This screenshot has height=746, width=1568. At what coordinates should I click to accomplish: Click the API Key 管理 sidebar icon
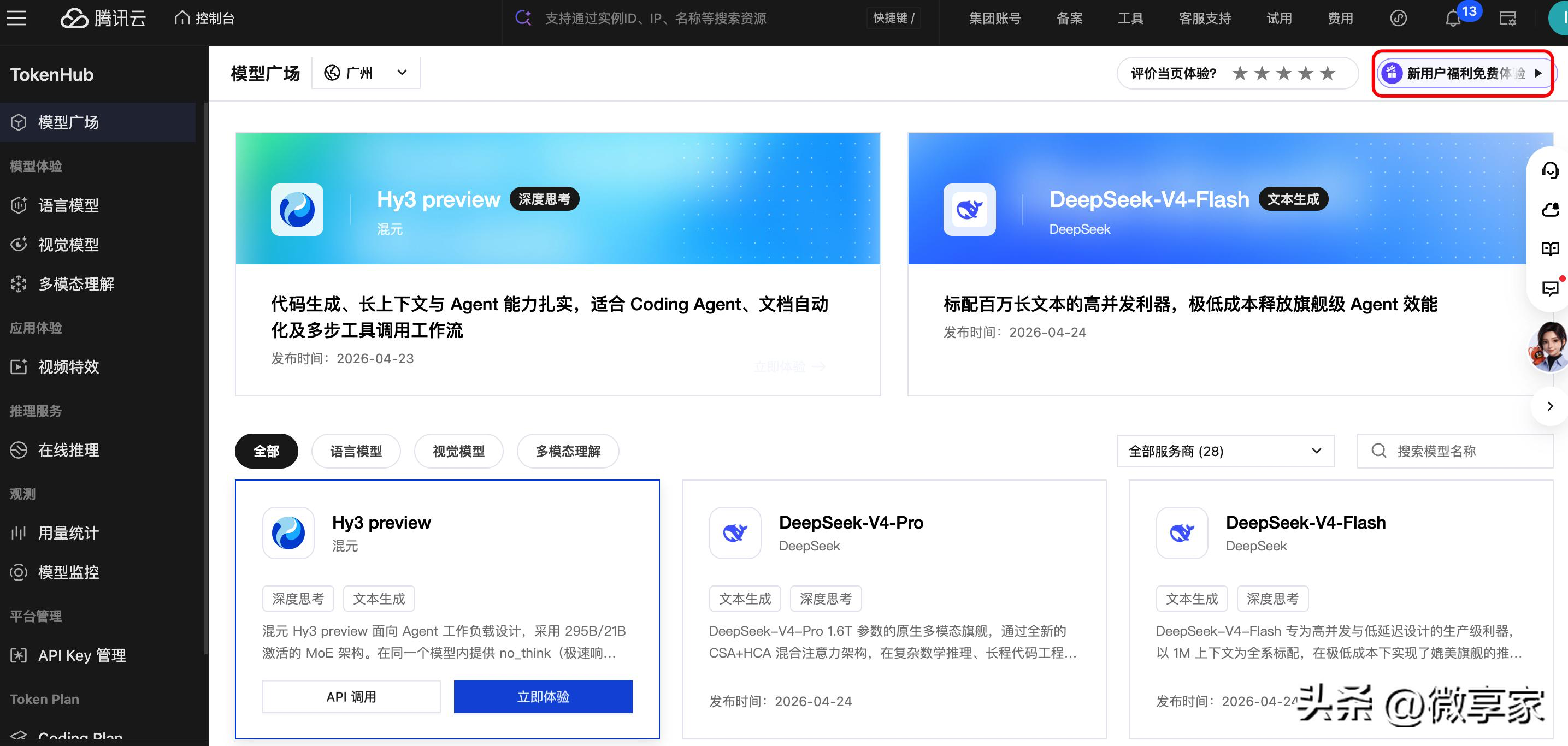(x=19, y=655)
